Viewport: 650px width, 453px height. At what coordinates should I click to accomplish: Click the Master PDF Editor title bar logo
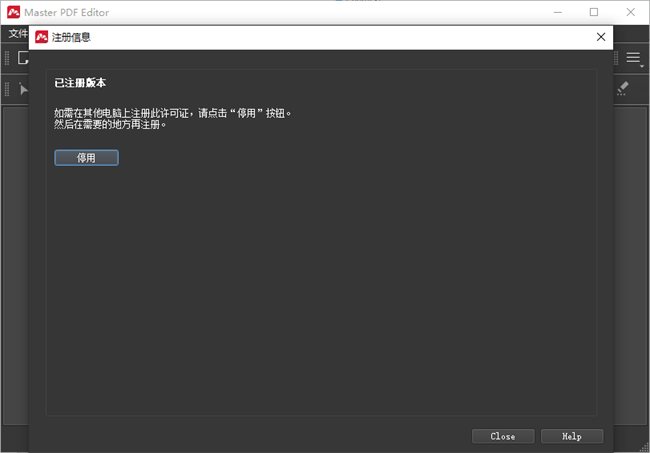tap(13, 12)
